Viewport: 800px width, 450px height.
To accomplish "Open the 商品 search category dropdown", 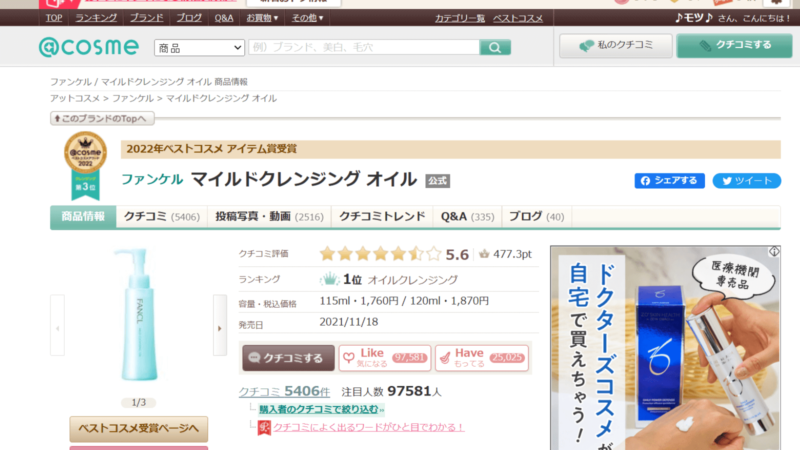I will coord(199,48).
